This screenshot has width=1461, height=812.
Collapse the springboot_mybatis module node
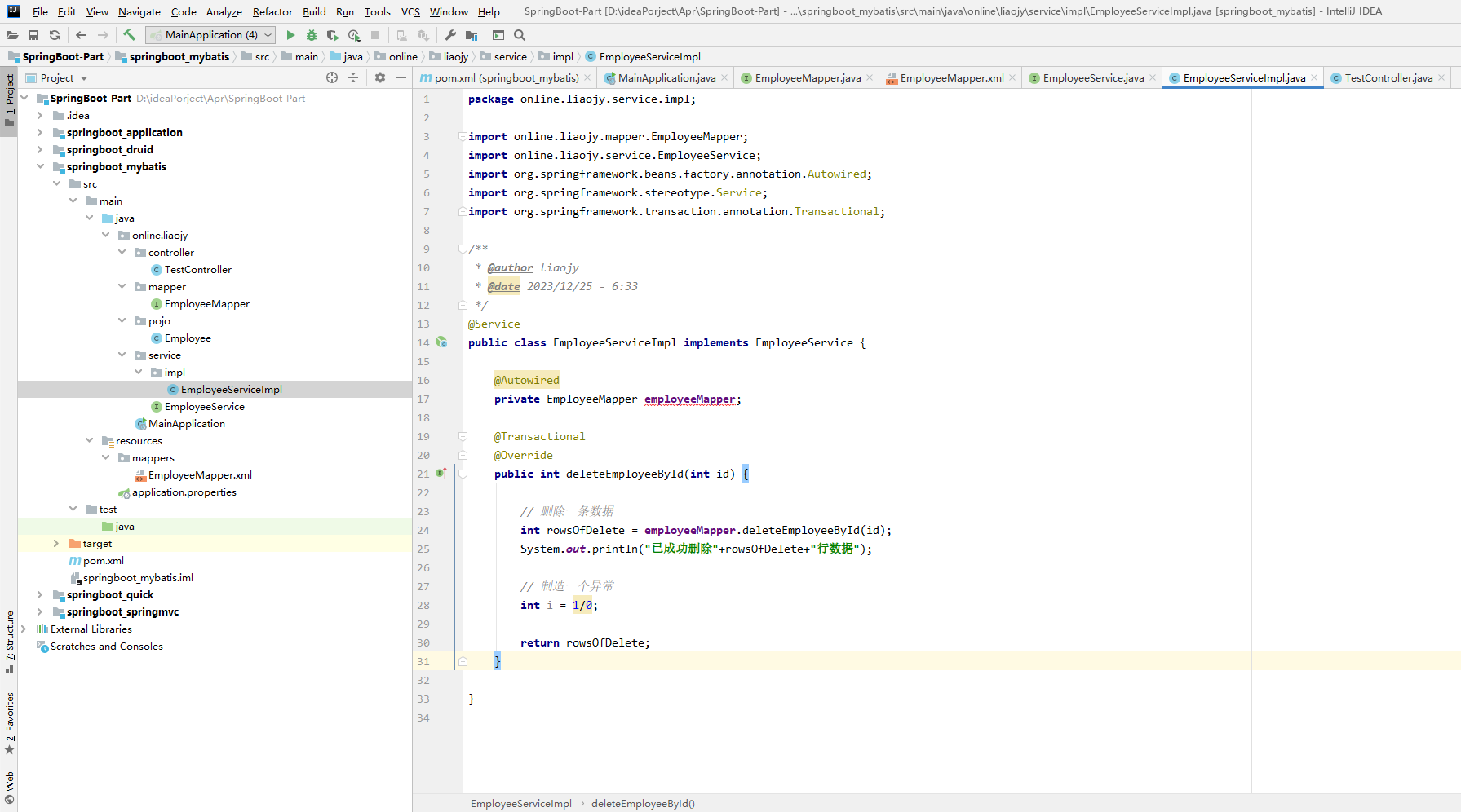coord(40,167)
